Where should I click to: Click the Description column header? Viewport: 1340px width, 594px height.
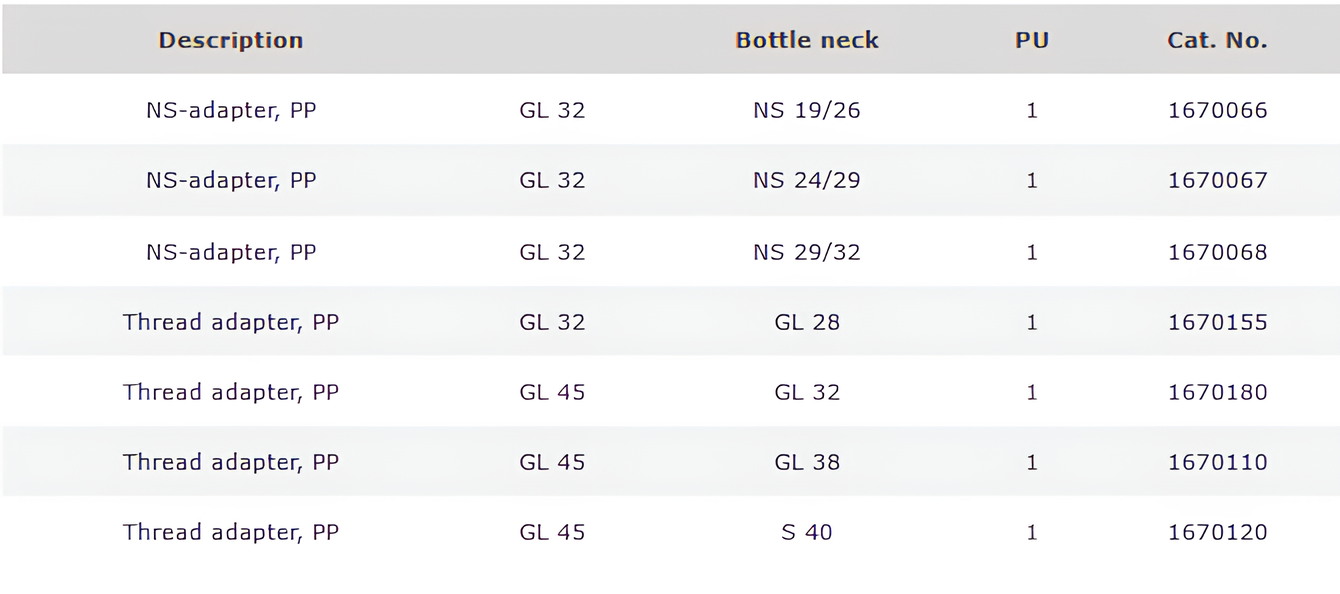pos(231,40)
